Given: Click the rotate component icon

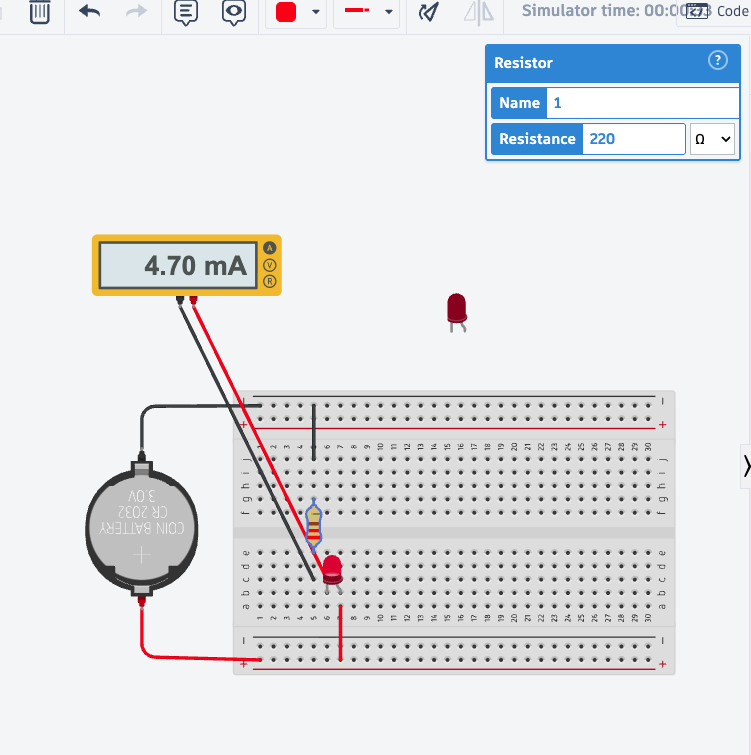Looking at the screenshot, I should (x=428, y=12).
